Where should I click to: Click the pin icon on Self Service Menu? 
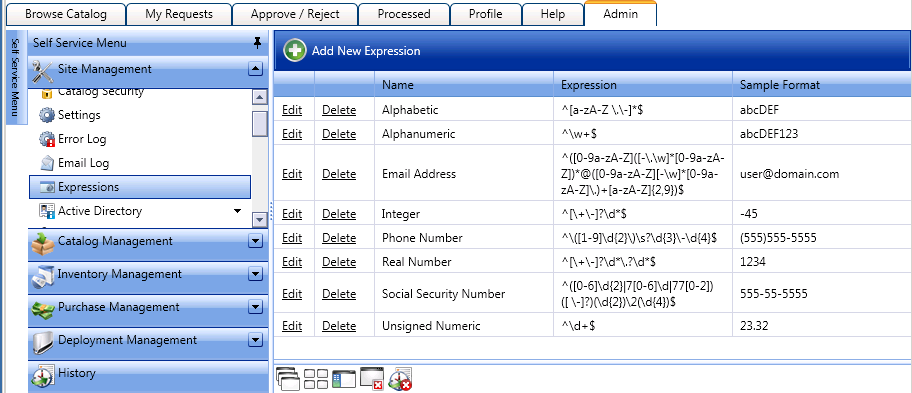(257, 42)
